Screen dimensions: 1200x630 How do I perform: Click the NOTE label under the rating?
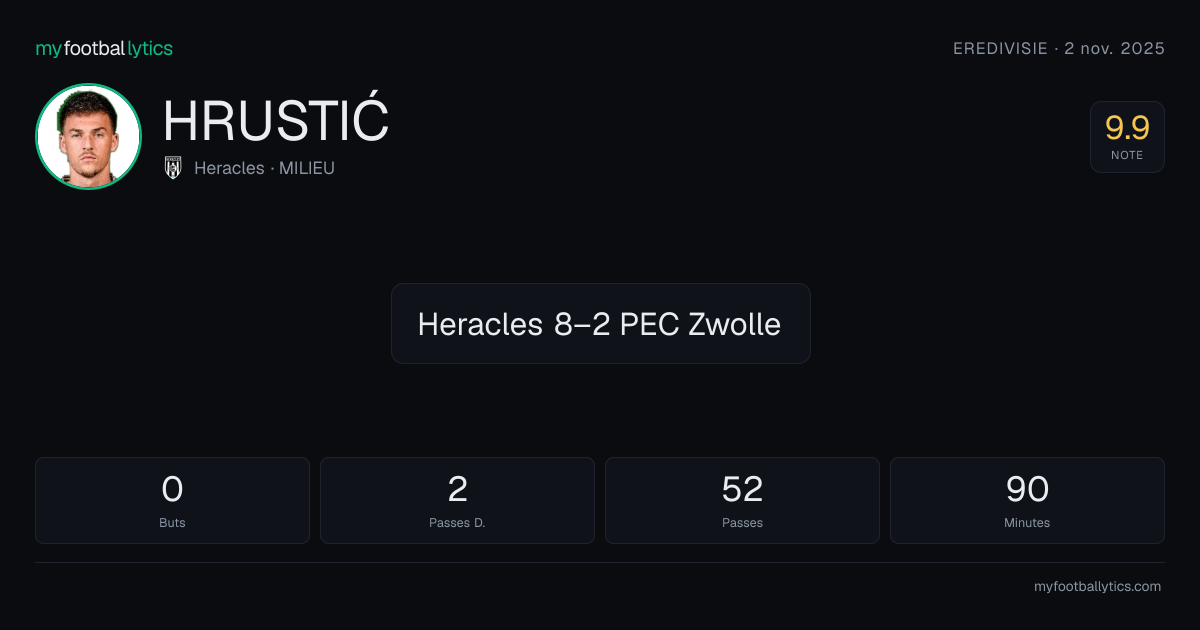(1127, 155)
